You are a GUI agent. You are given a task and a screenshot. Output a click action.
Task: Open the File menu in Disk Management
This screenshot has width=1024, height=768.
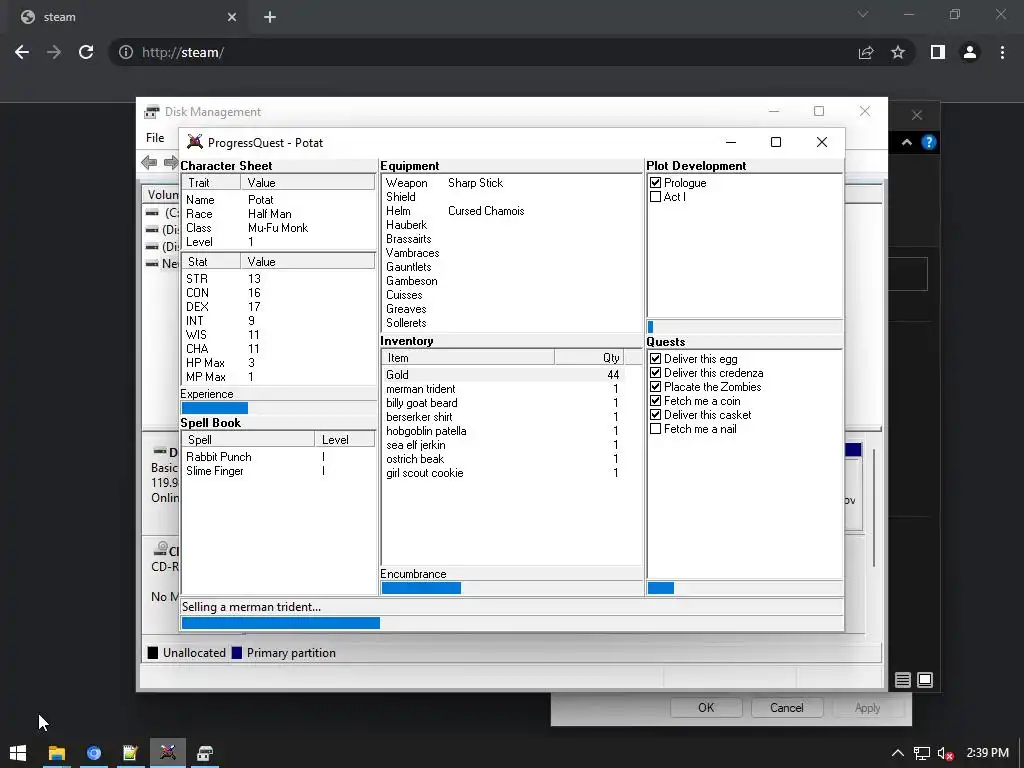tap(155, 138)
